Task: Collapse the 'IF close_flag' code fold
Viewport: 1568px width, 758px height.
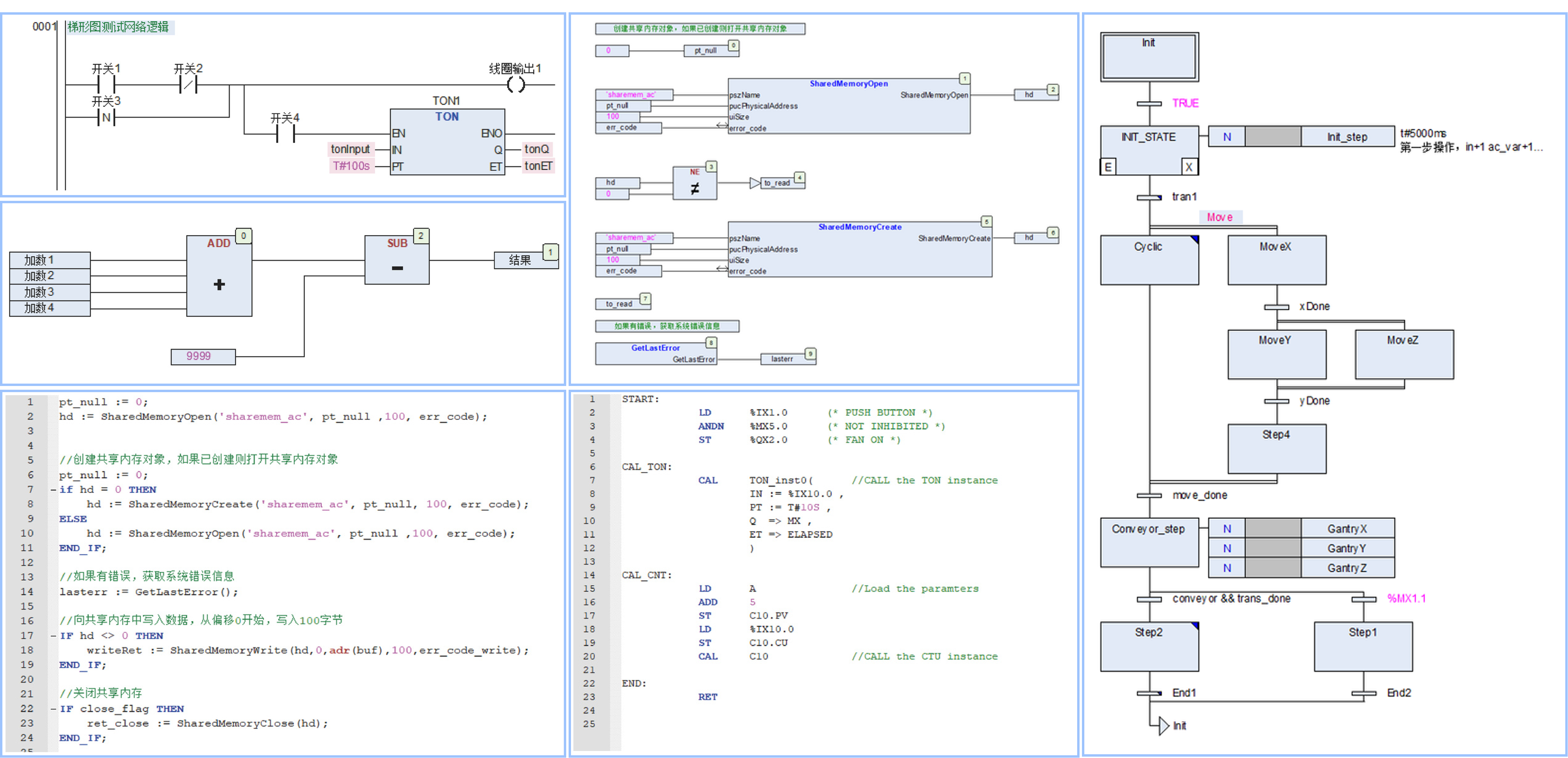Action: click(54, 709)
